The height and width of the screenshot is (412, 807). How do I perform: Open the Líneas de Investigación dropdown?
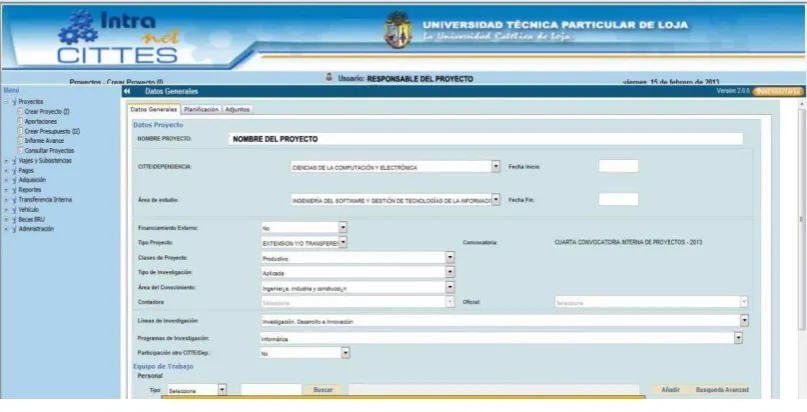pos(744,320)
